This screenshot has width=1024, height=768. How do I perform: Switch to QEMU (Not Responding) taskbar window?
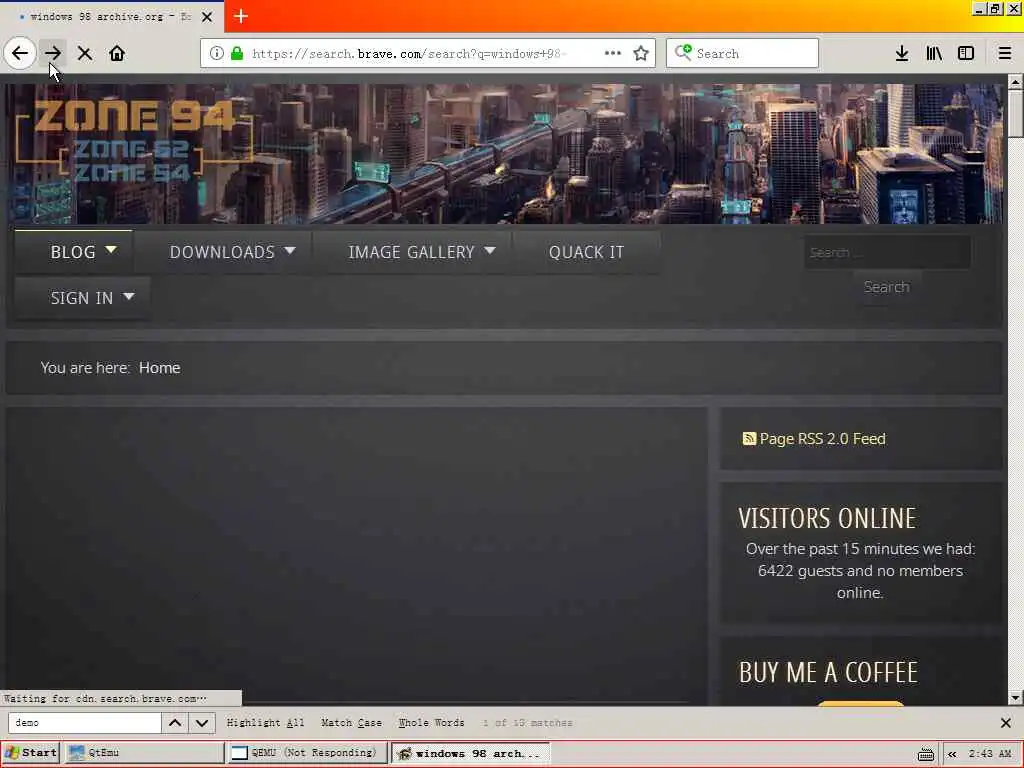pyautogui.click(x=306, y=753)
